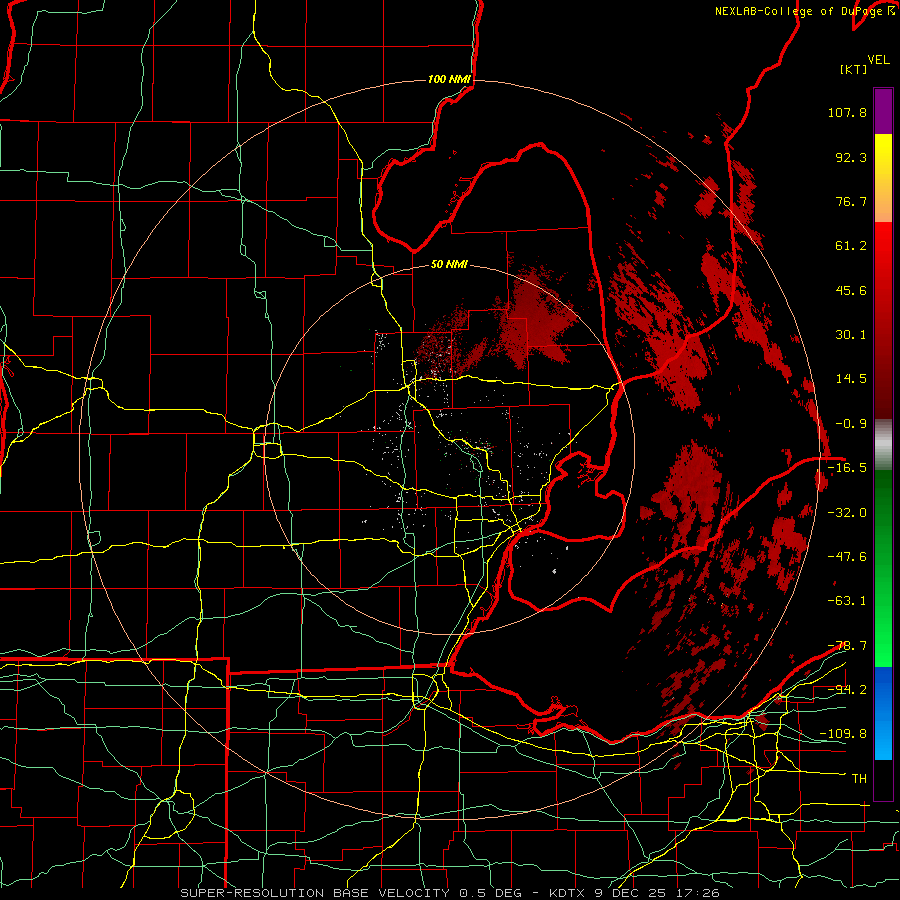Select the -47.6 scale value

847,557
